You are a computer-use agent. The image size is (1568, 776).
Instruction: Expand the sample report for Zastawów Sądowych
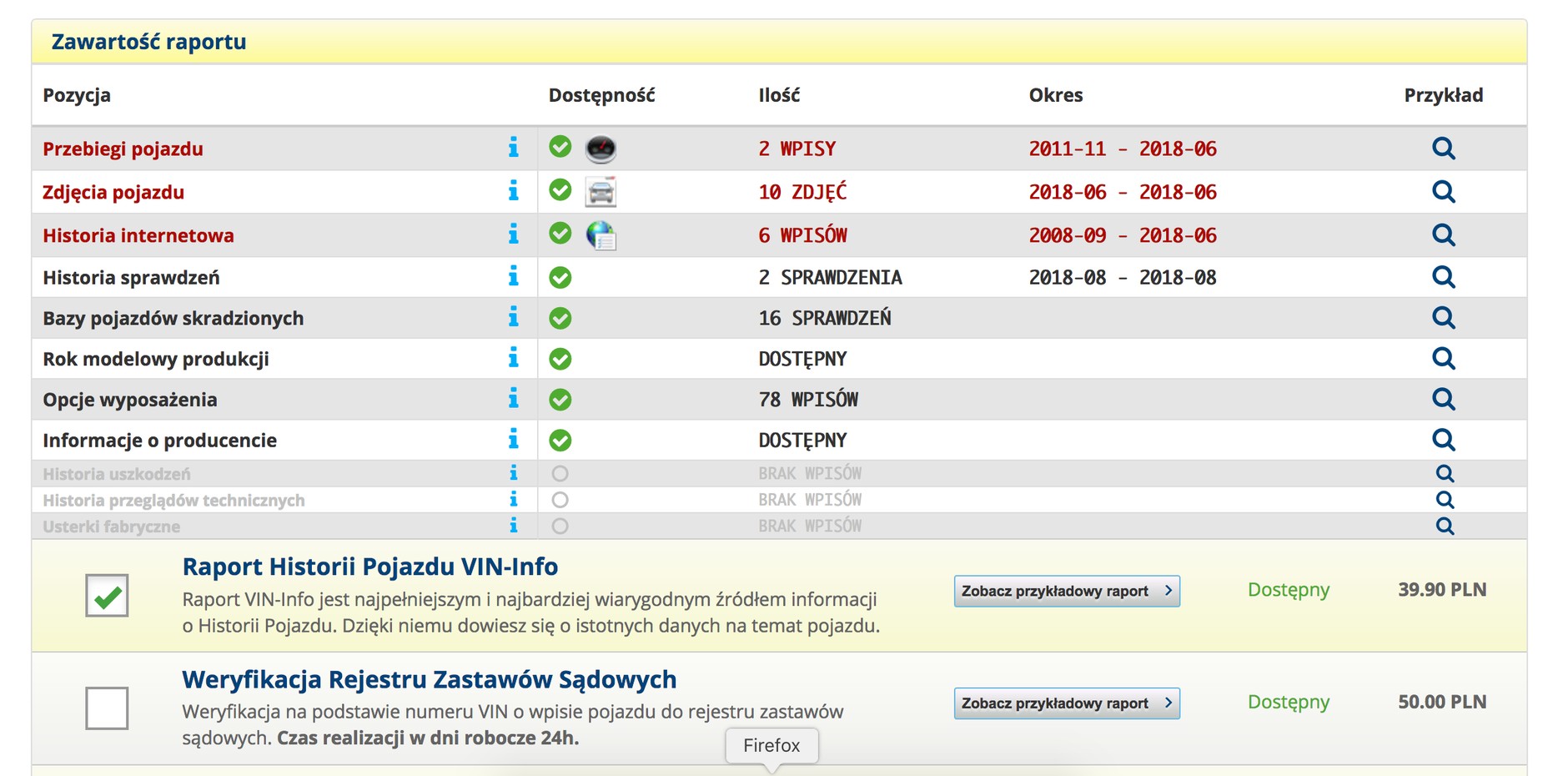pyautogui.click(x=1067, y=703)
